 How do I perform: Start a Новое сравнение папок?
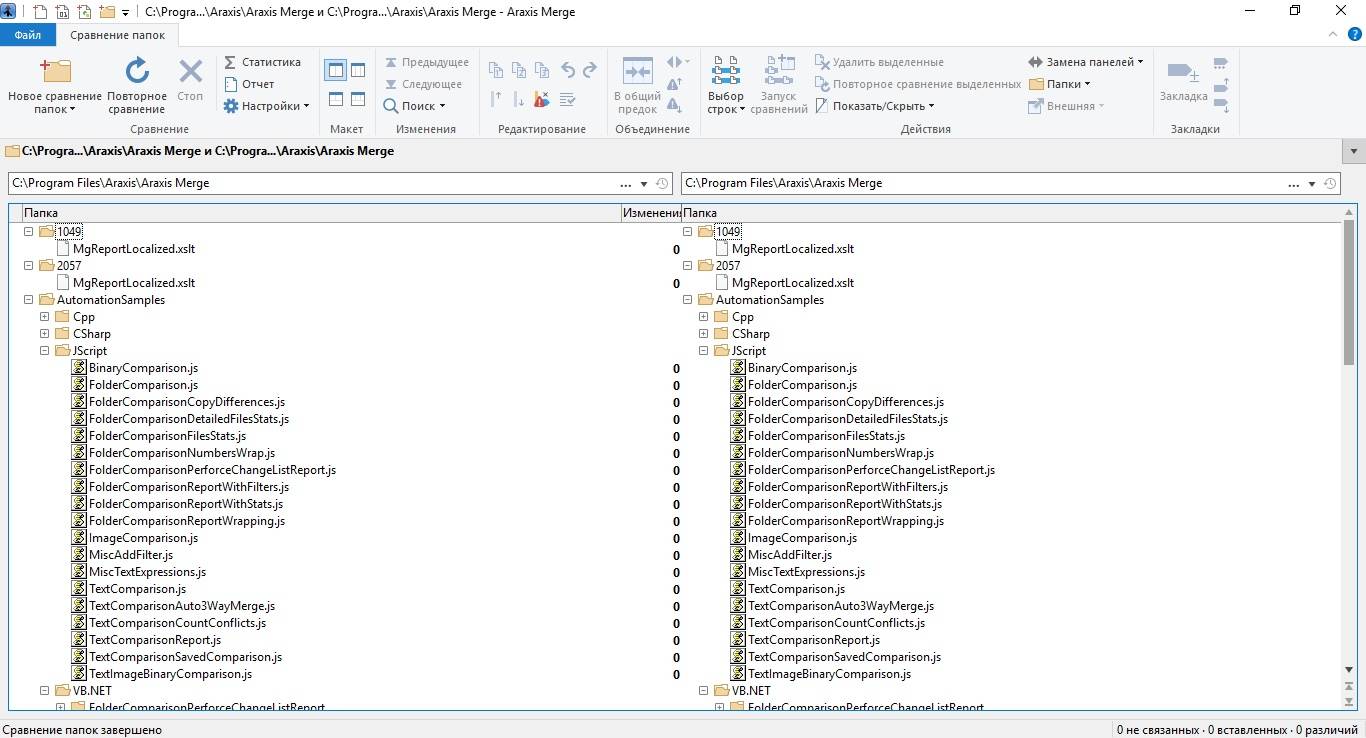point(55,86)
